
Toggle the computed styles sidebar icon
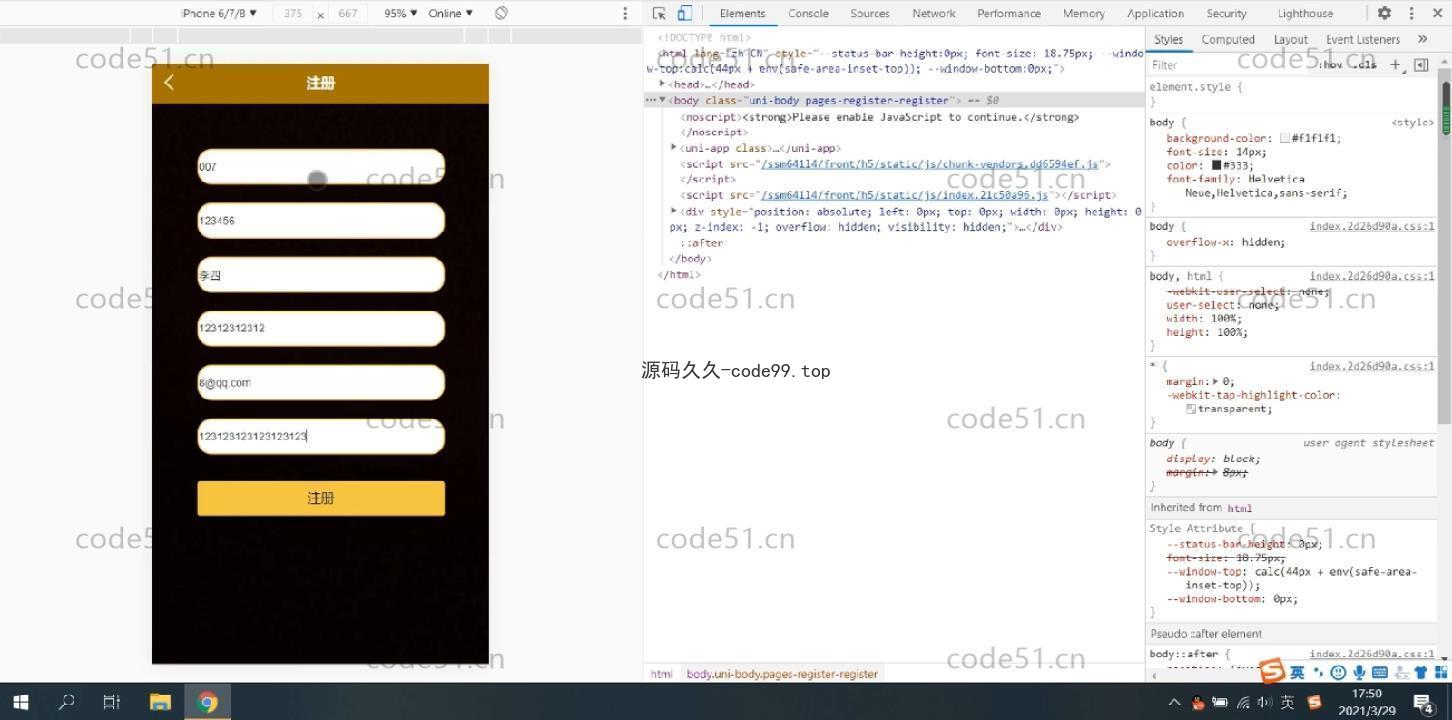click(x=1421, y=64)
